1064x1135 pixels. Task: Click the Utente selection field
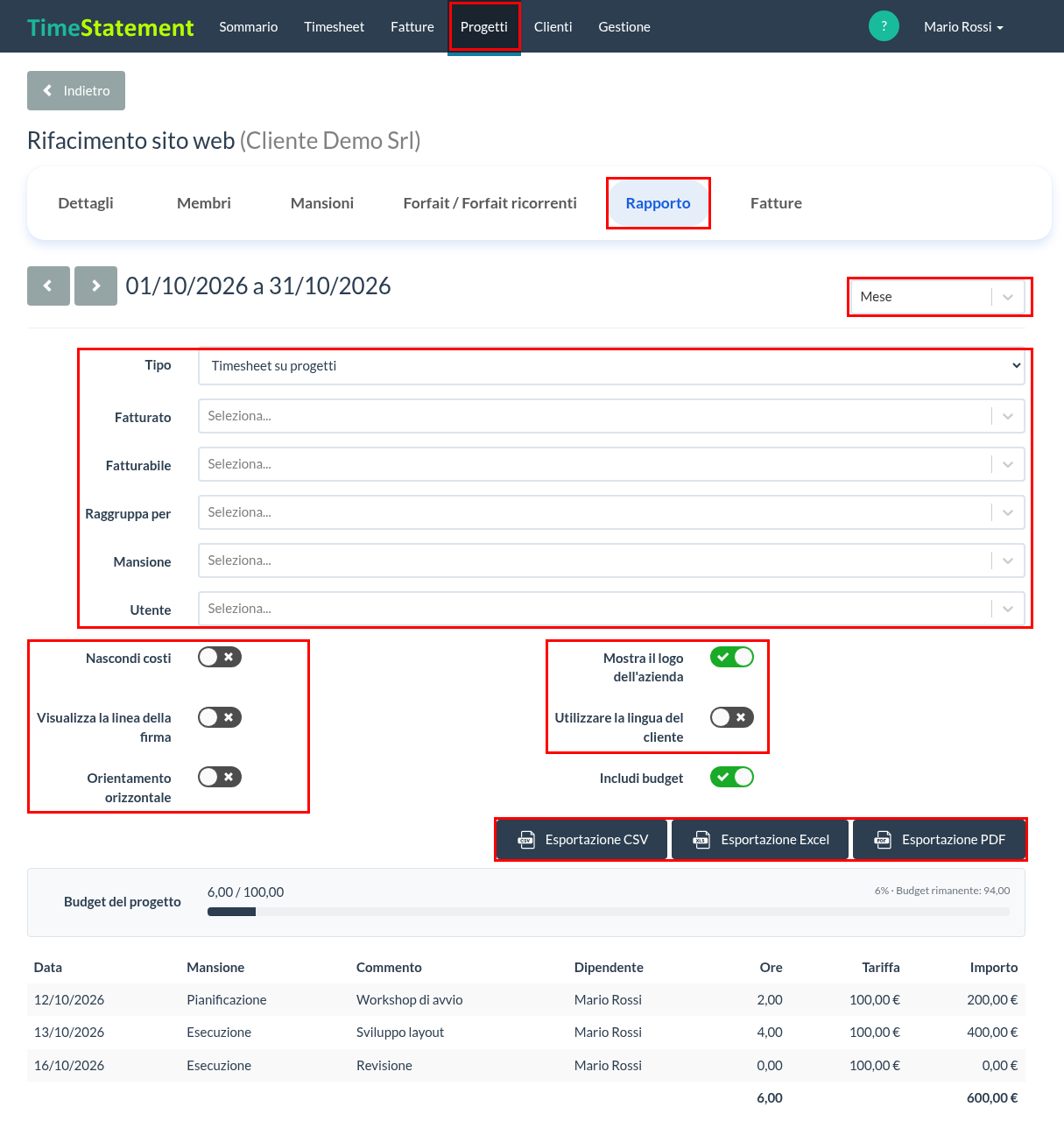coord(612,609)
